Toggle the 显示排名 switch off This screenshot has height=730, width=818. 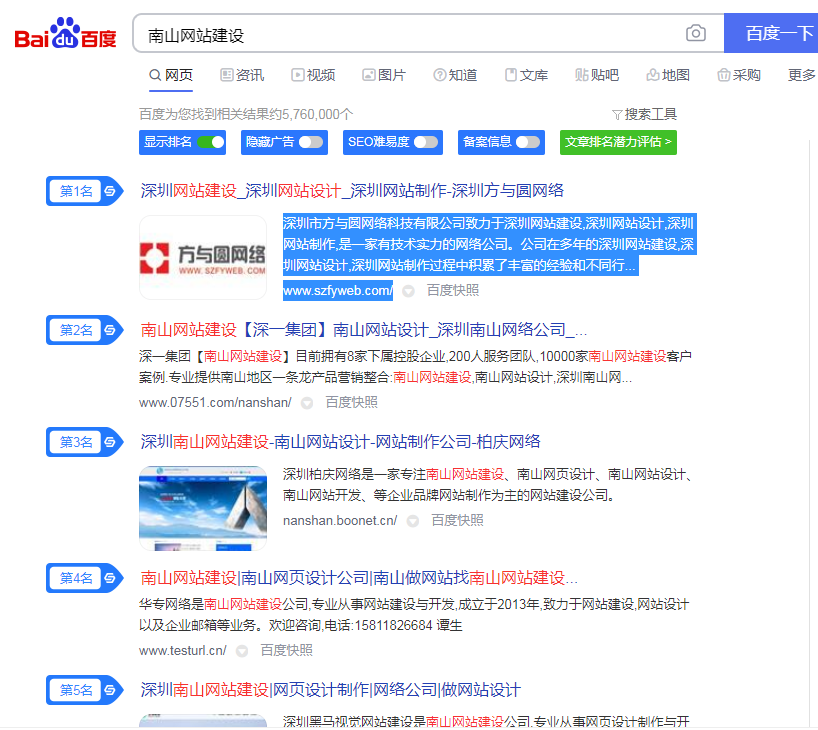211,142
